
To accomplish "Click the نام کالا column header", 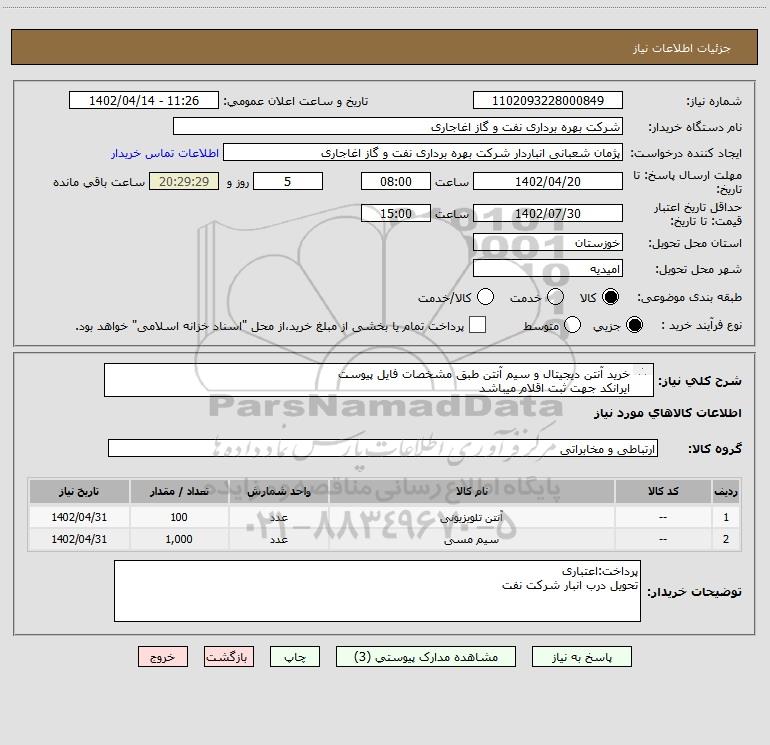I will coord(471,491).
